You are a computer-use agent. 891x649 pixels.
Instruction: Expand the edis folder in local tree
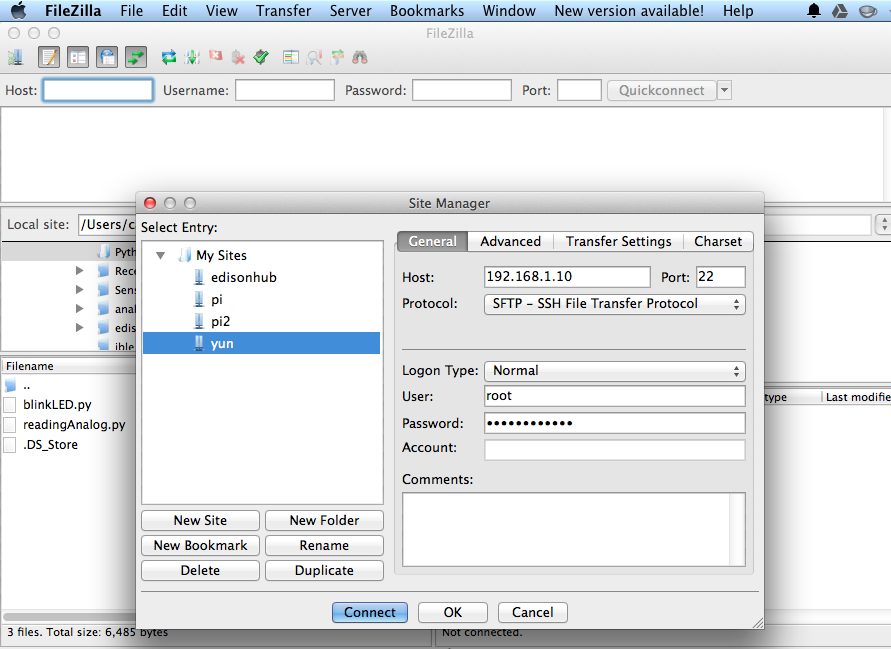[80, 328]
